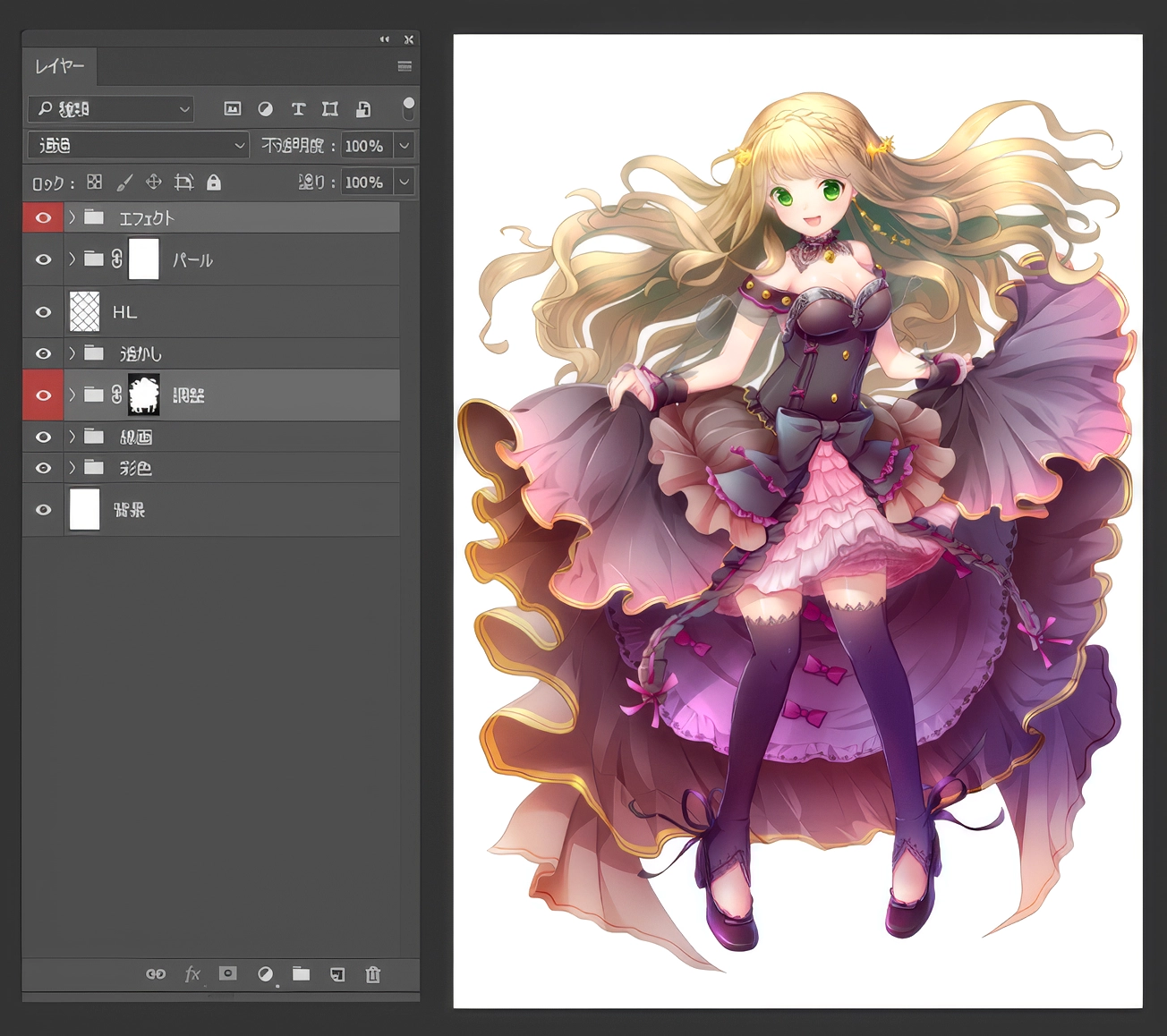
Task: Open the Layers panel options menu
Action: click(405, 66)
